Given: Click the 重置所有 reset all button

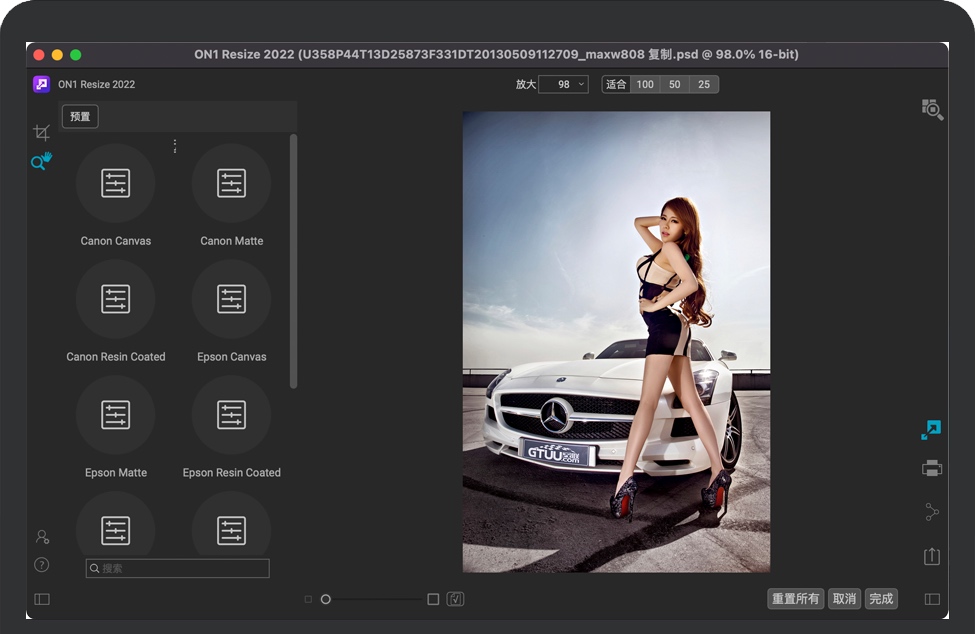Looking at the screenshot, I should pos(795,599).
